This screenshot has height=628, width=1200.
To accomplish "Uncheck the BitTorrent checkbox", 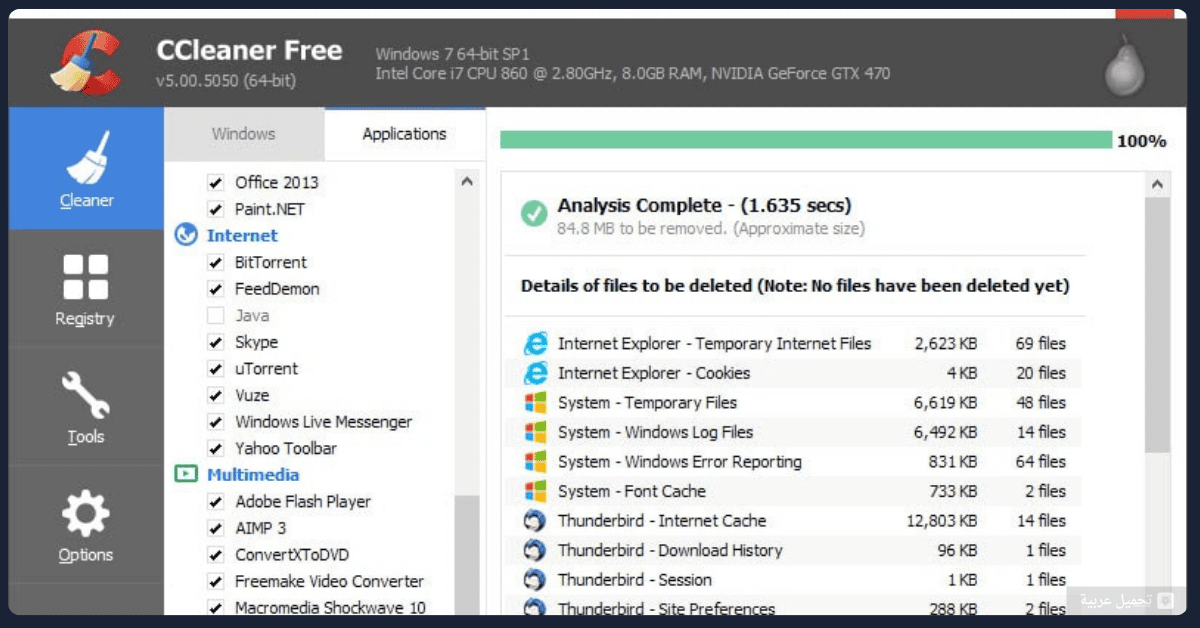I will point(215,263).
